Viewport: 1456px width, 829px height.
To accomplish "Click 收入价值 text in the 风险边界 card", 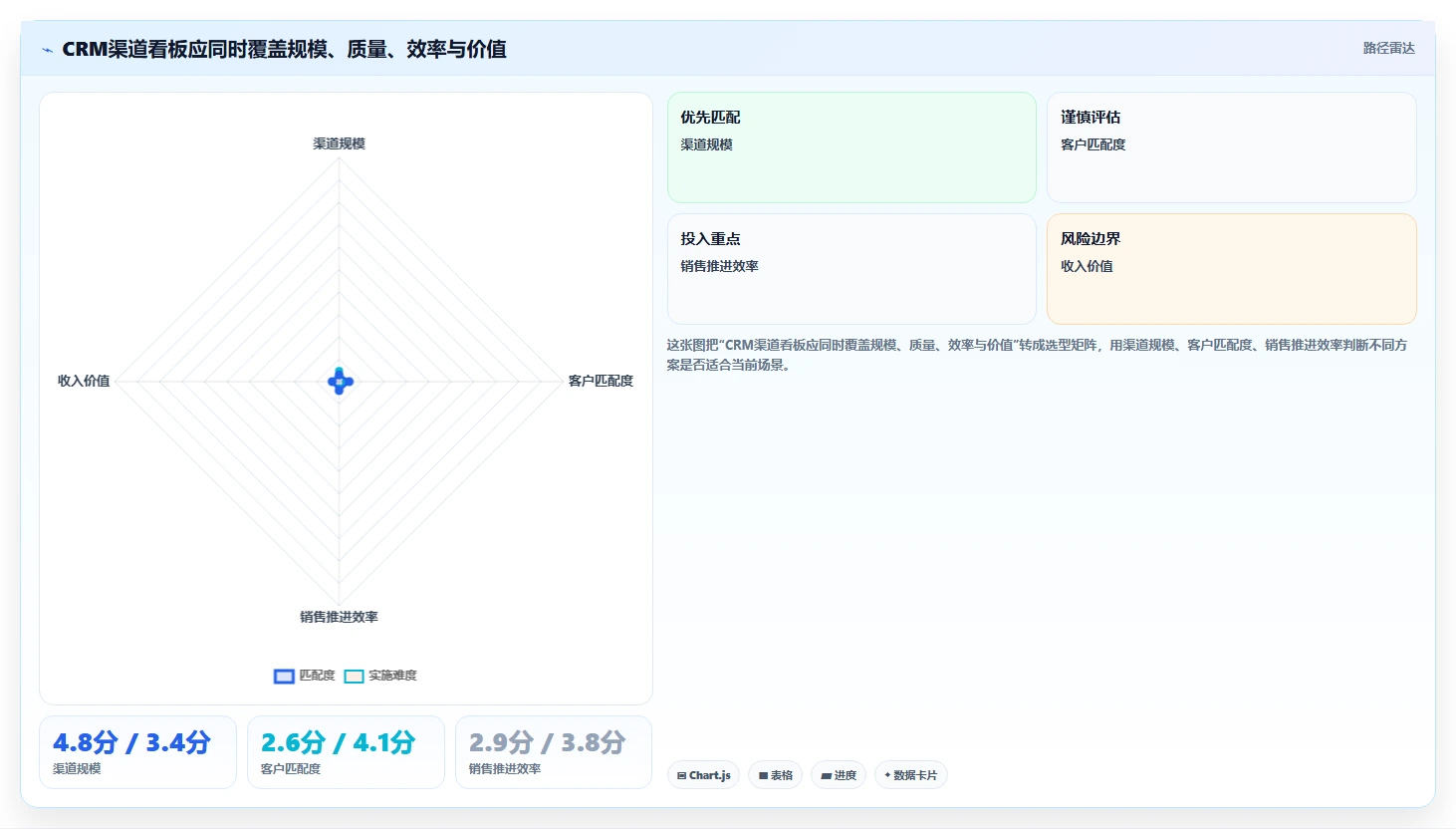I will tap(1087, 266).
